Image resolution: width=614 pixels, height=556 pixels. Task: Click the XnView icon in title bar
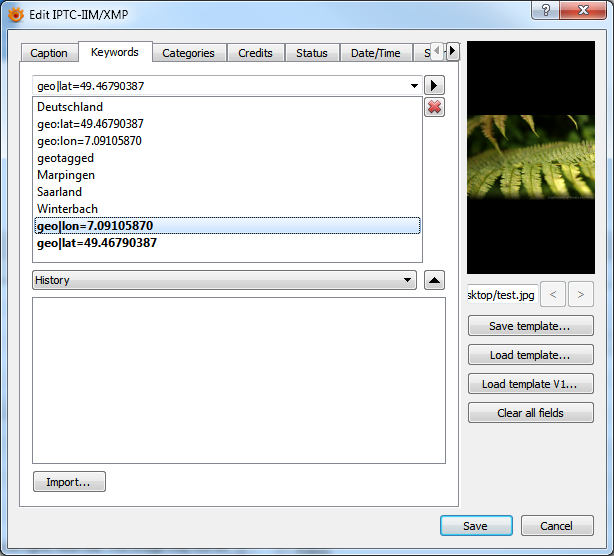click(16, 15)
